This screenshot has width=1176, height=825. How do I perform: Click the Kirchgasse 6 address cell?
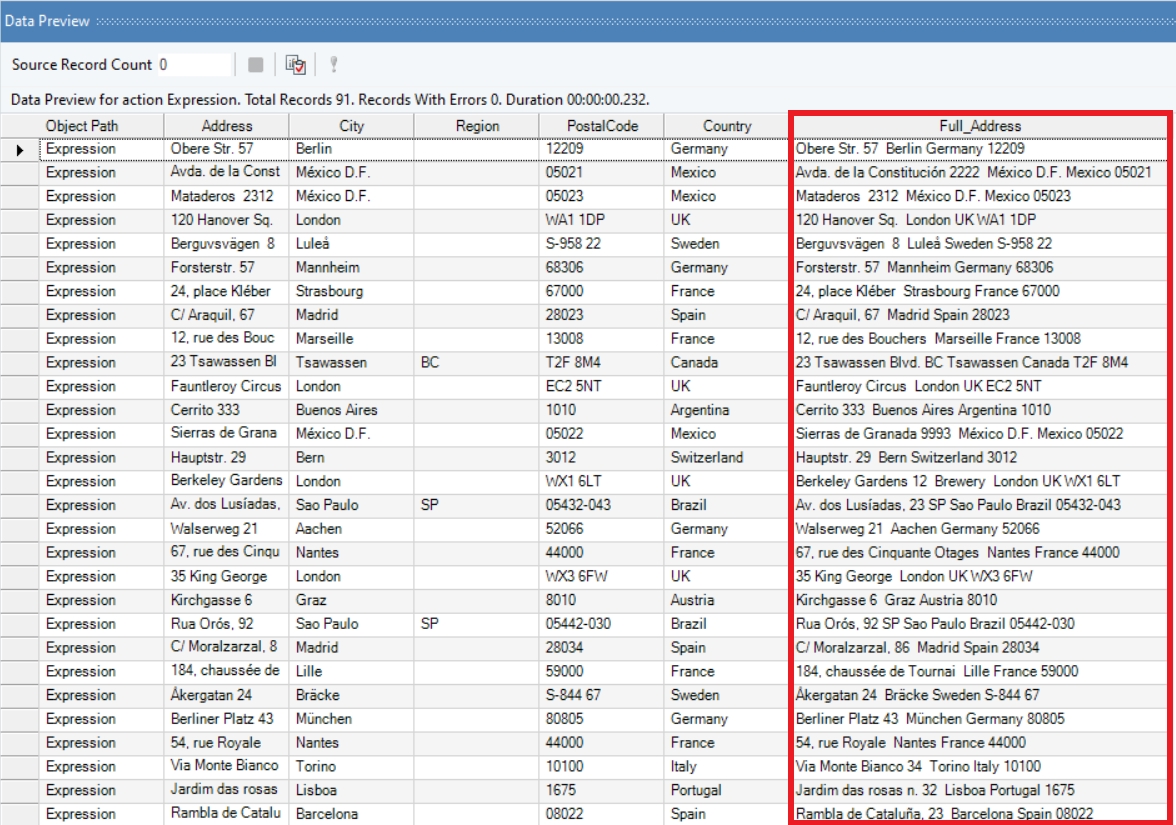227,600
